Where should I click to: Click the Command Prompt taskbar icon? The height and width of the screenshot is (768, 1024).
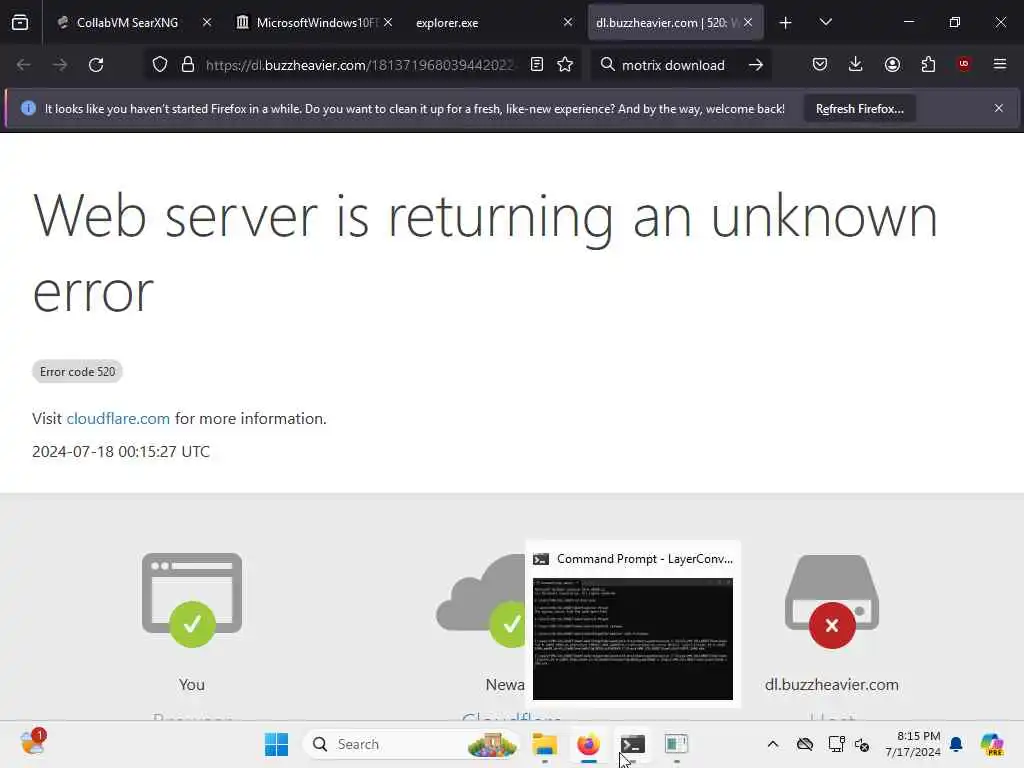coord(632,744)
